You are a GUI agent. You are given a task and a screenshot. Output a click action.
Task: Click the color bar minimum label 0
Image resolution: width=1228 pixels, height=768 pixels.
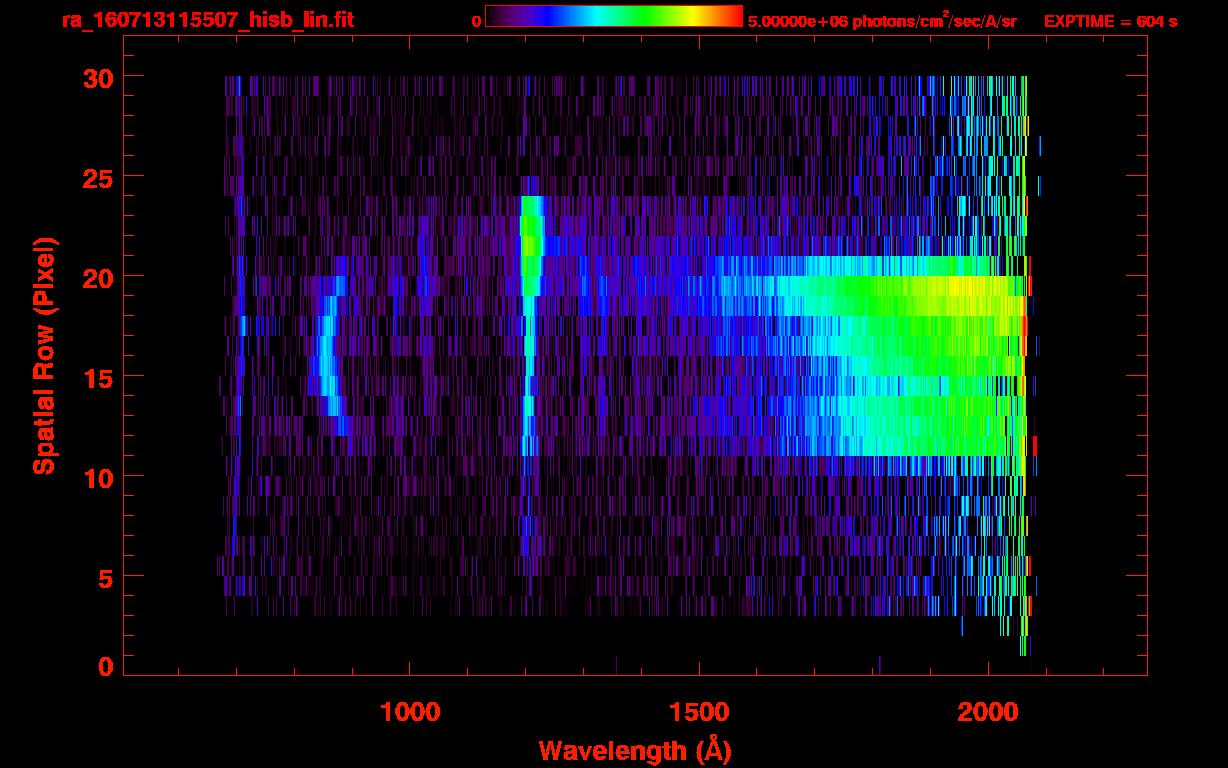(476, 21)
